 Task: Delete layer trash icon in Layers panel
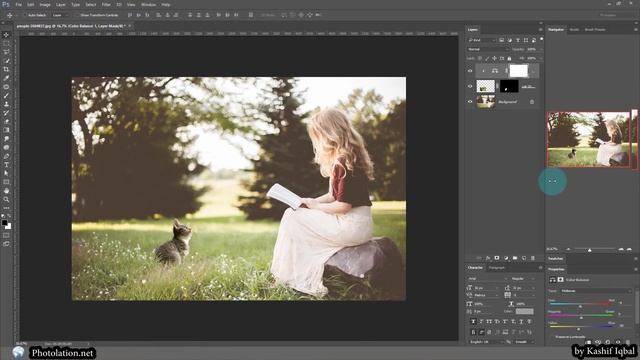pos(533,258)
